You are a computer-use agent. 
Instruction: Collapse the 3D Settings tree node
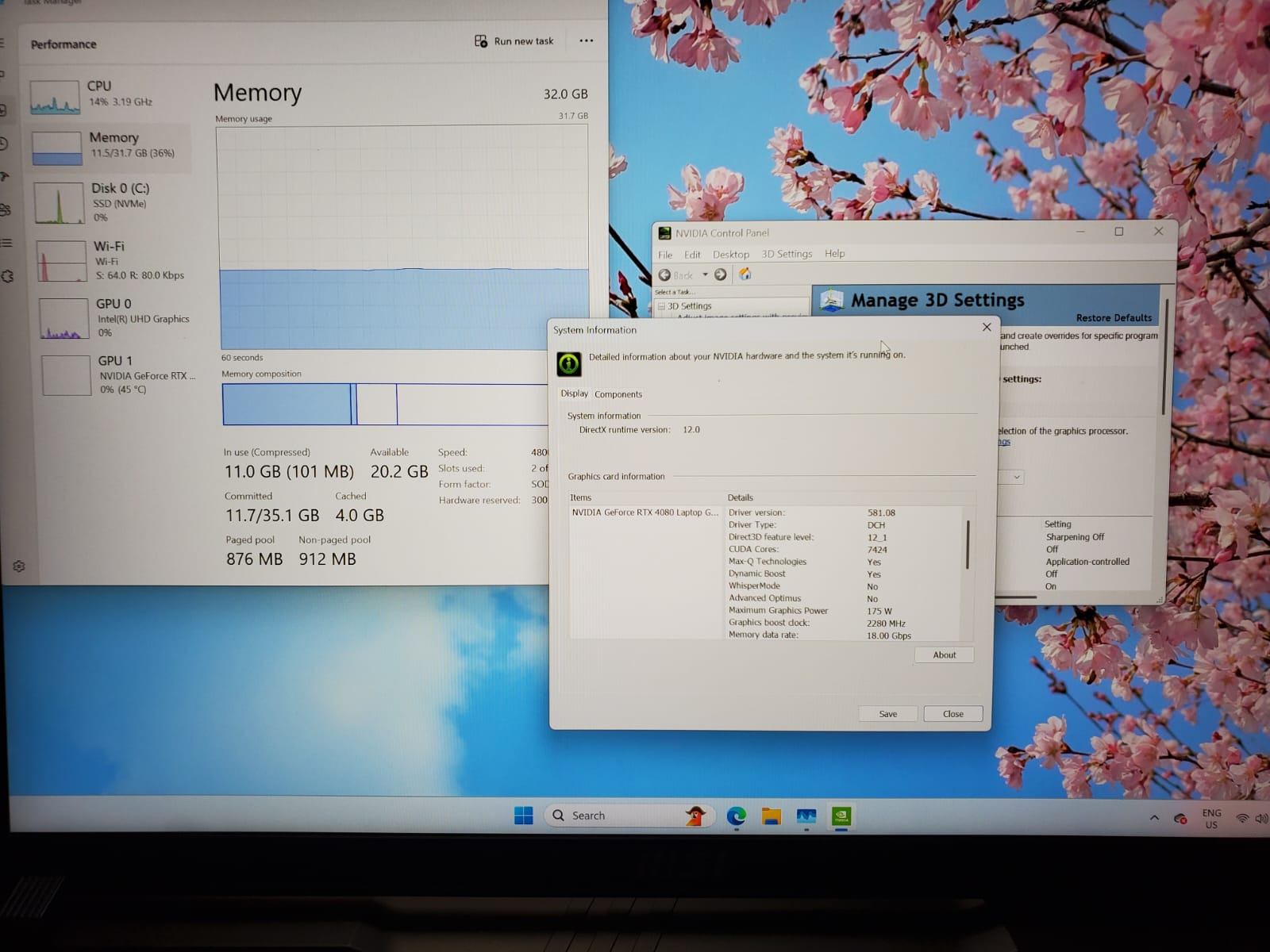(661, 306)
